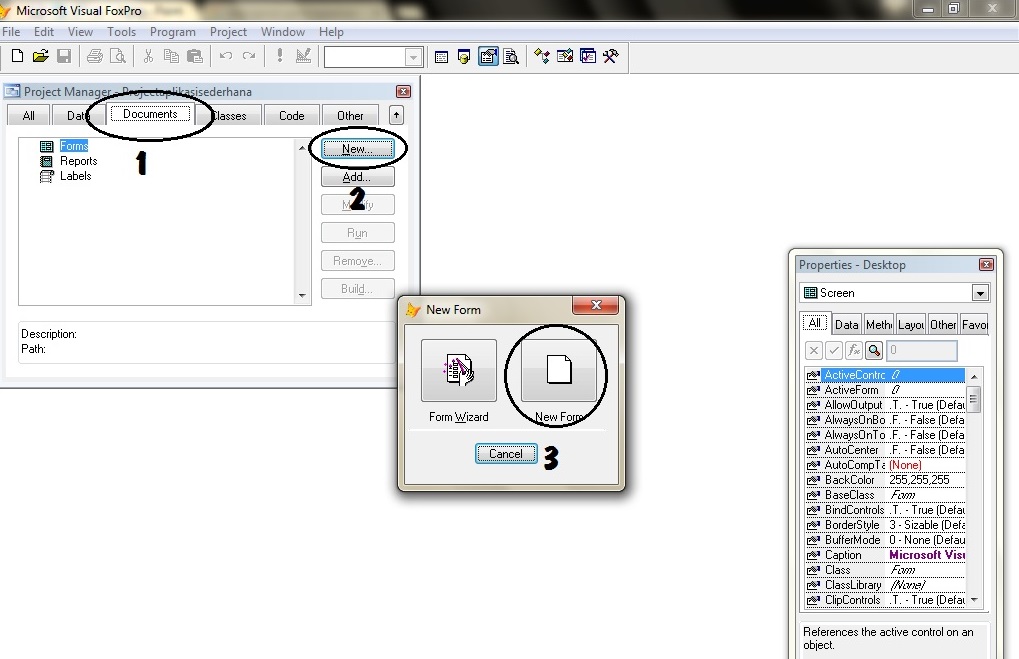Click the Copy toolbar icon

pyautogui.click(x=172, y=57)
